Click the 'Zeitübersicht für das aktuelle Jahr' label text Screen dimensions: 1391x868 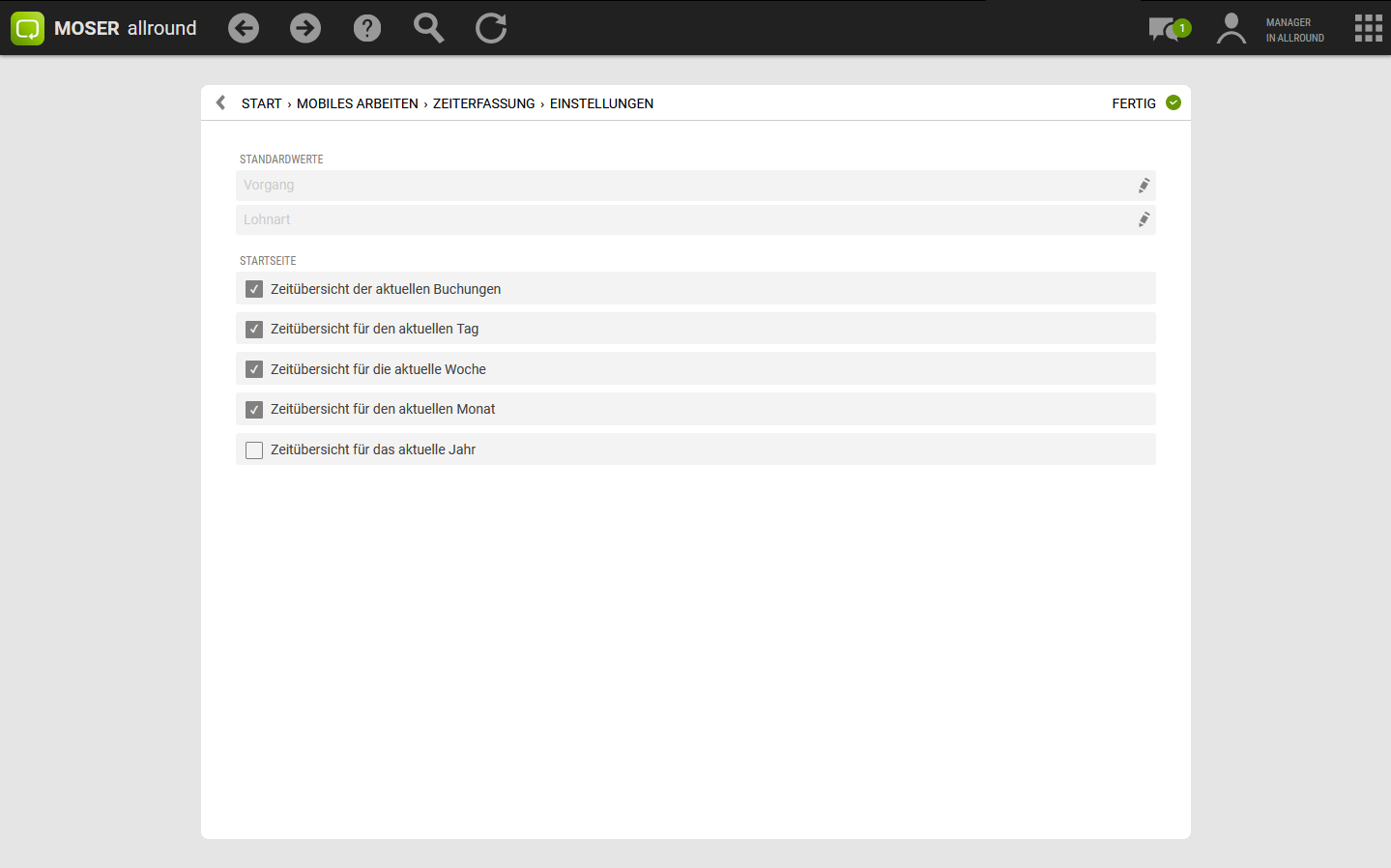pyautogui.click(x=373, y=449)
